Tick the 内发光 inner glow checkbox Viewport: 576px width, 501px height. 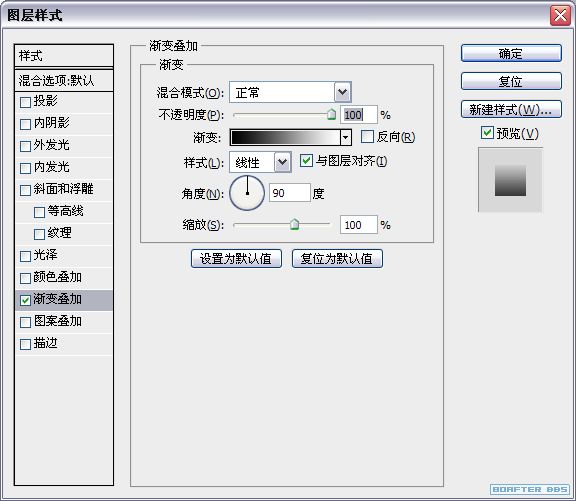(x=25, y=168)
